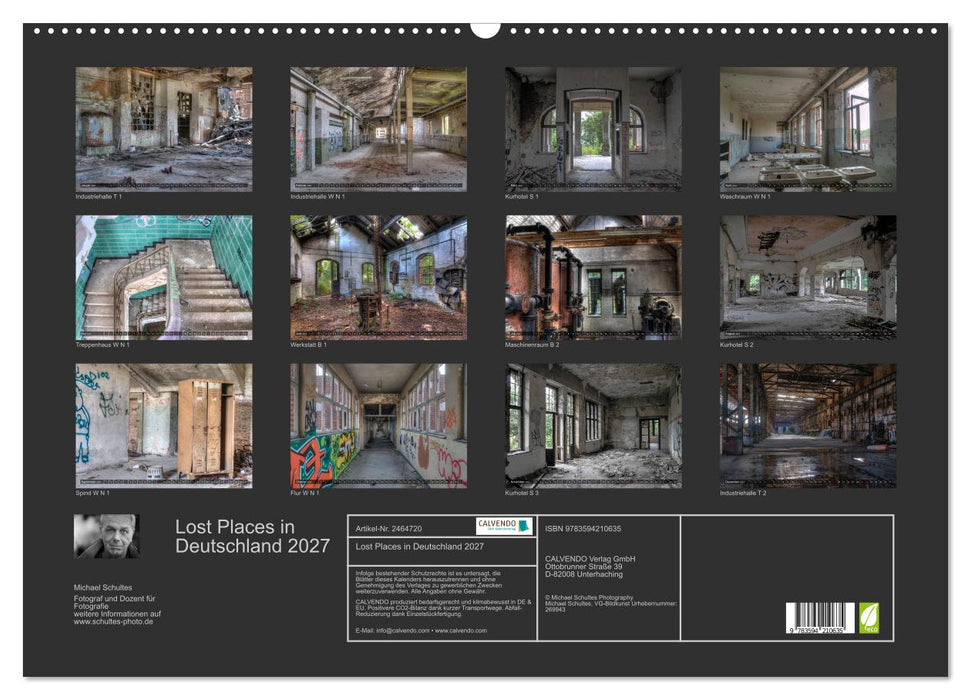Image resolution: width=971 pixels, height=700 pixels.
Task: Click Michael Schultes' portrait photo
Action: tap(107, 536)
